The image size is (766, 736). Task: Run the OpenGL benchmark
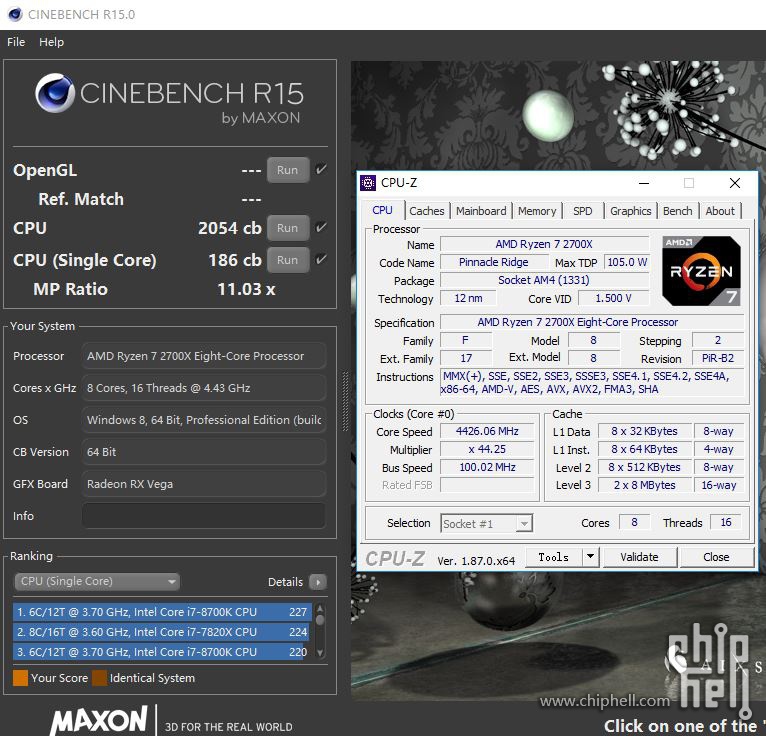[x=288, y=170]
